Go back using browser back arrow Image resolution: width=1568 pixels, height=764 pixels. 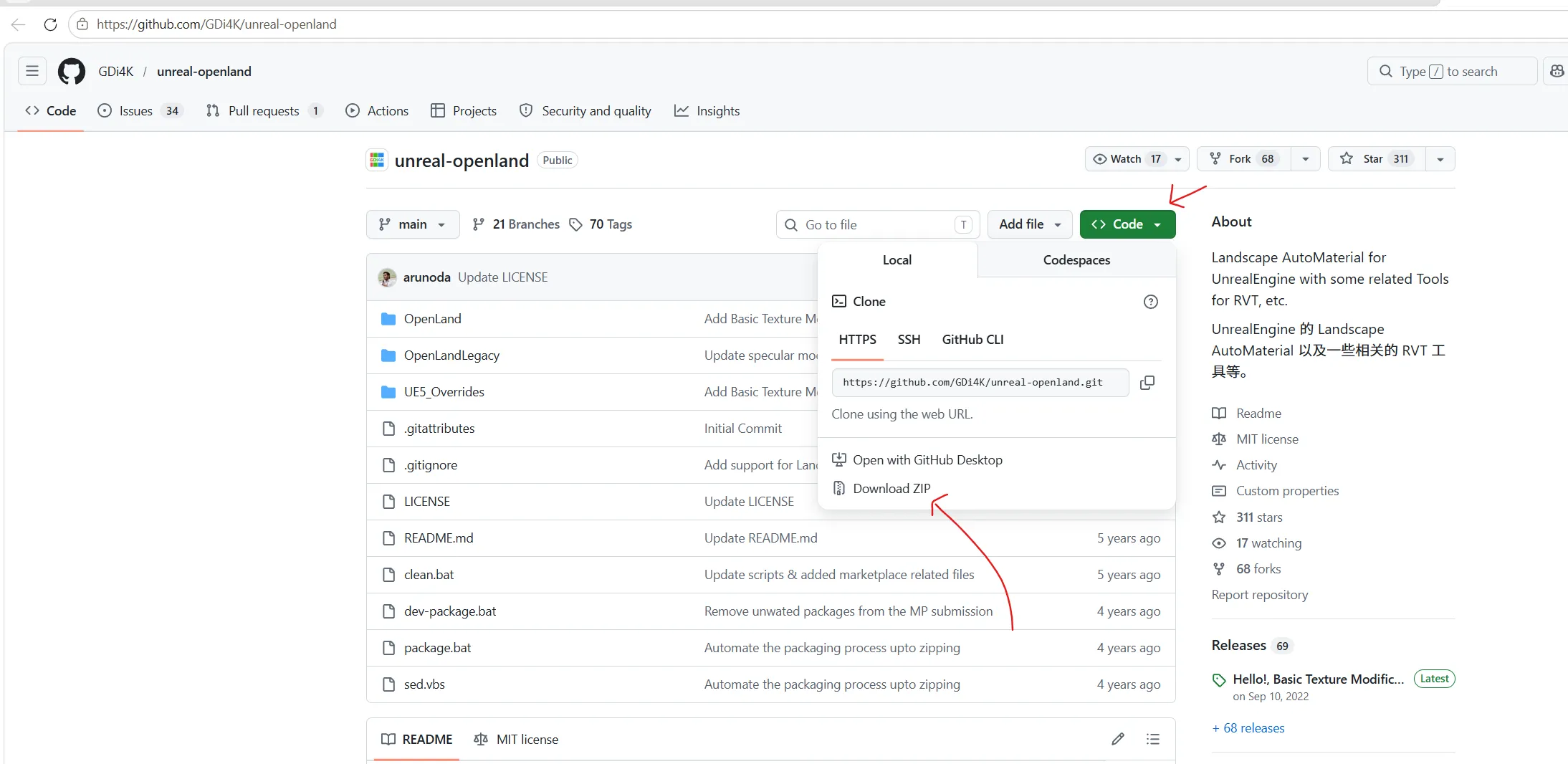[x=19, y=24]
